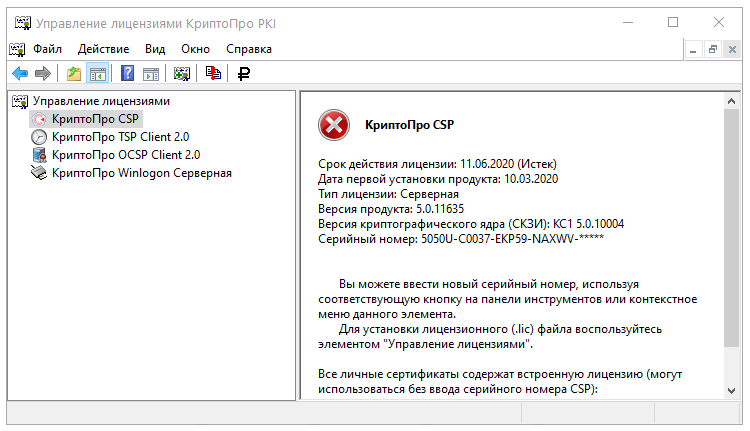
Task: Click the Forward arrow in toolbar
Action: [42, 73]
